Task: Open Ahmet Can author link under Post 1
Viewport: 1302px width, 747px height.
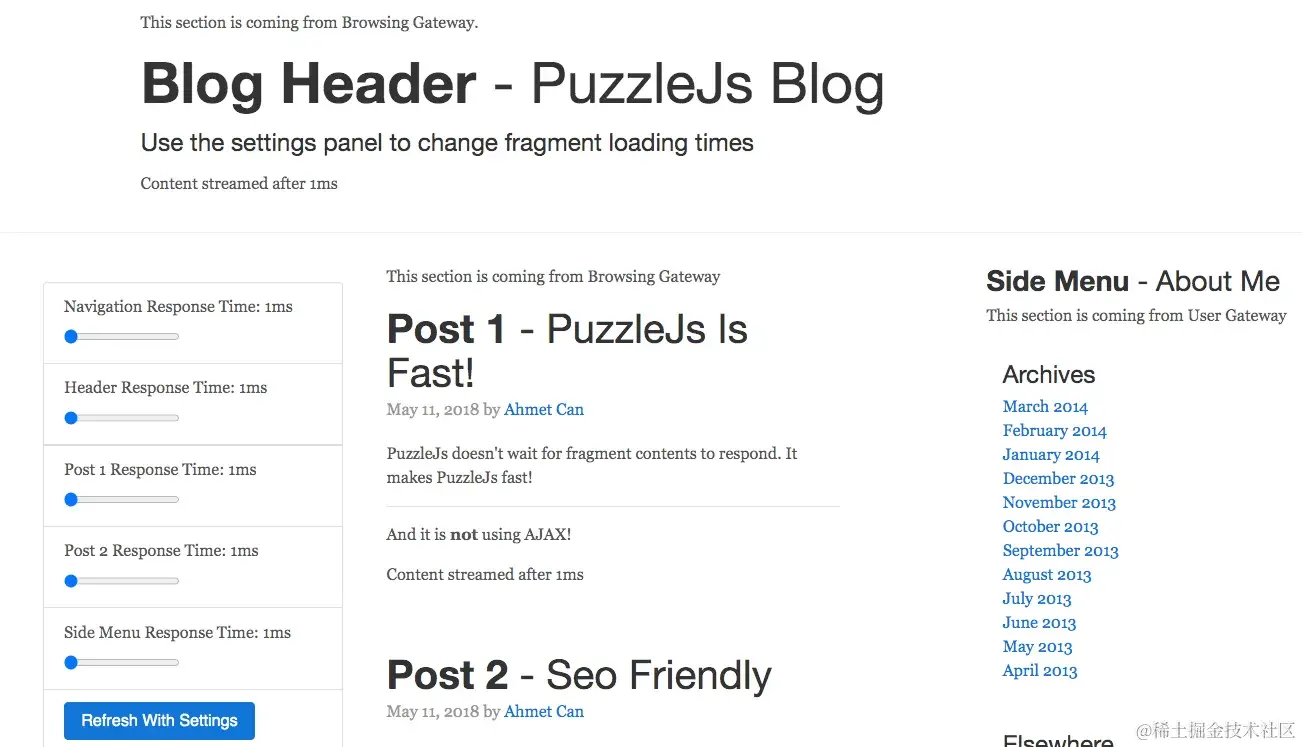Action: (x=544, y=410)
